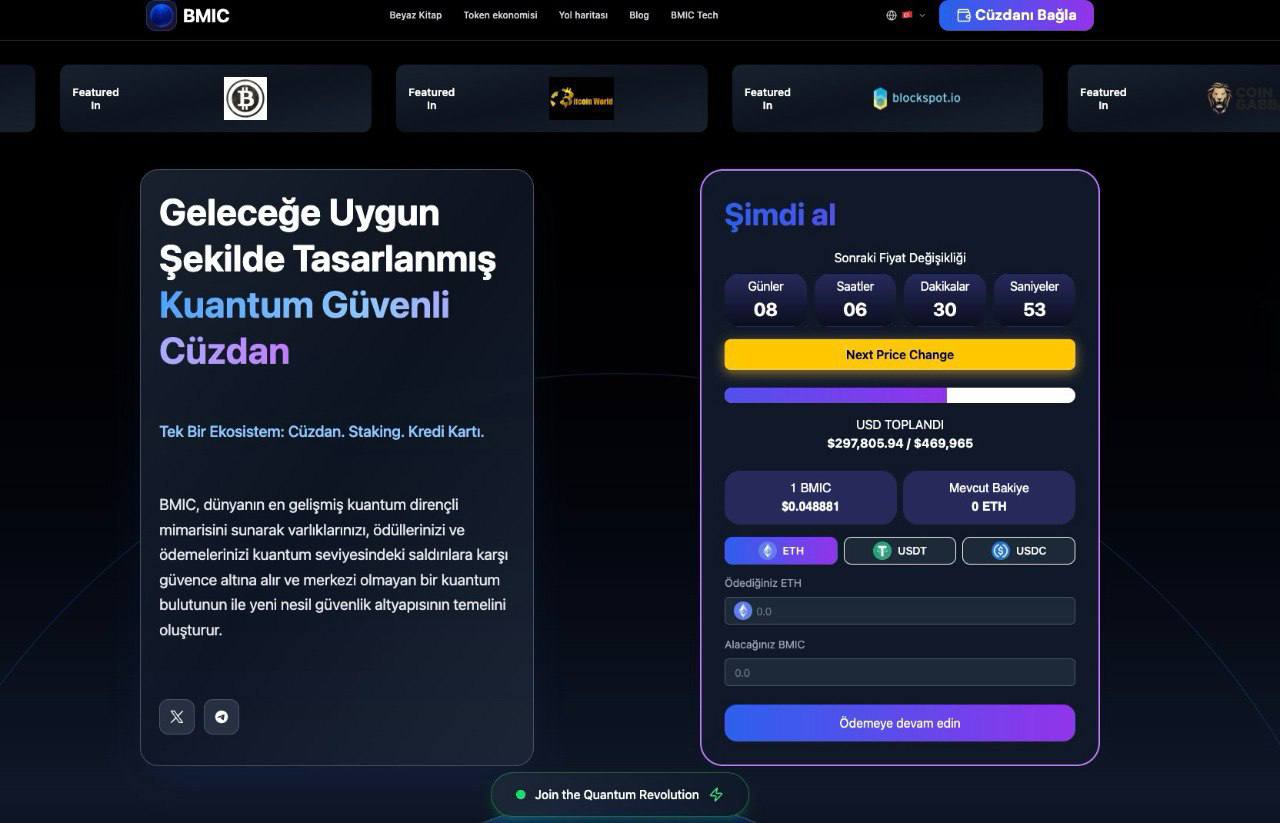The width and height of the screenshot is (1280, 823).
Task: Switch to the Blog page
Action: [638, 15]
